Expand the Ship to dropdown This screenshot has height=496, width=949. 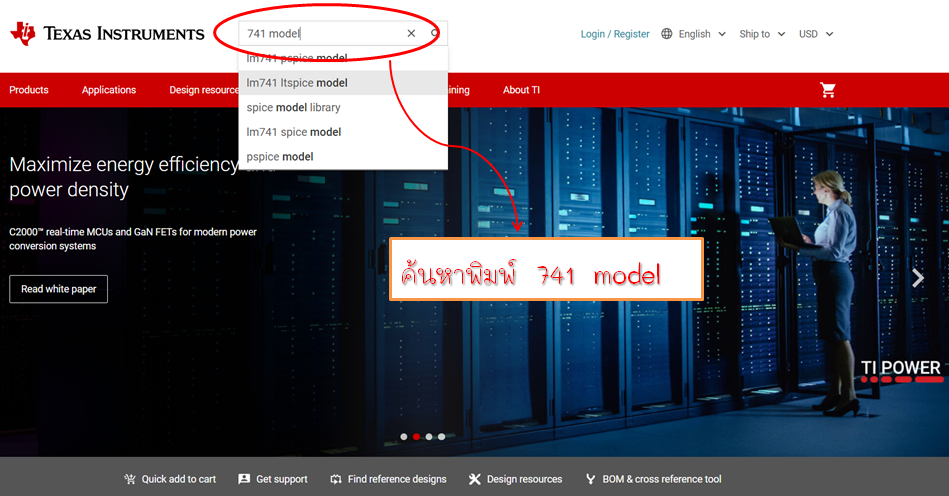(x=762, y=34)
